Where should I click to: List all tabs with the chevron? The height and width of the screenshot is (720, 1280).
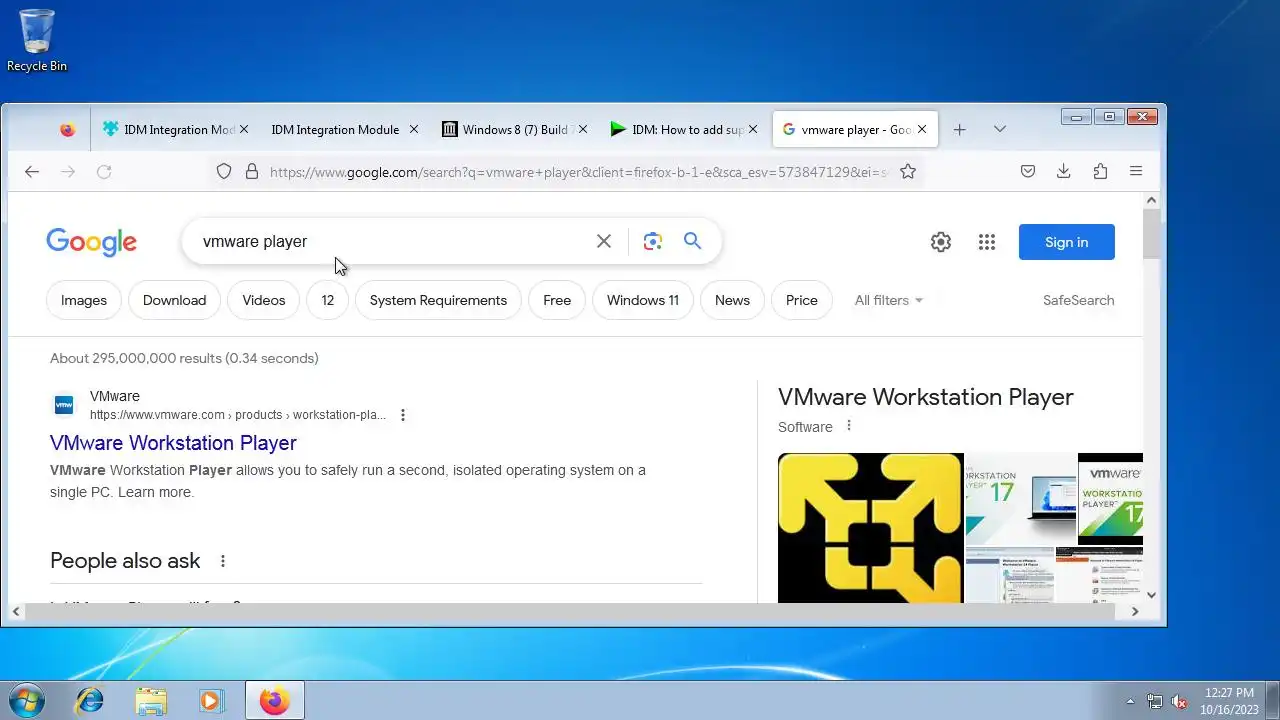[x=1000, y=130]
